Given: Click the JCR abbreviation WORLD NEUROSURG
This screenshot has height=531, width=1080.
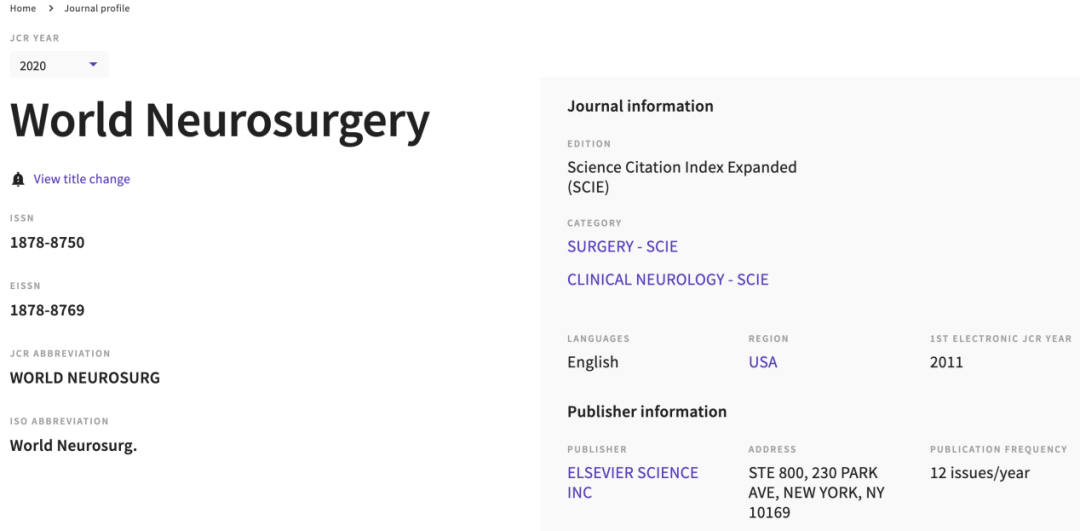Looking at the screenshot, I should coord(85,378).
